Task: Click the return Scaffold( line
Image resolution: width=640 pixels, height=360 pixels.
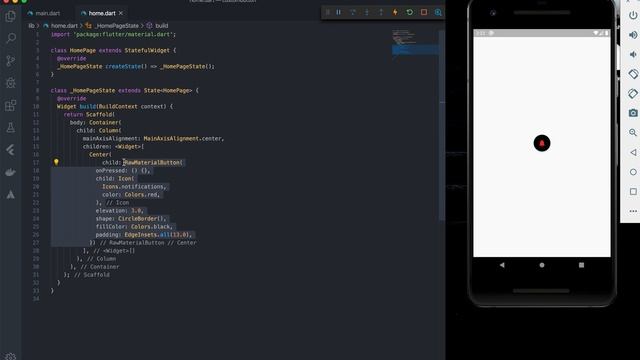Action: [89, 114]
